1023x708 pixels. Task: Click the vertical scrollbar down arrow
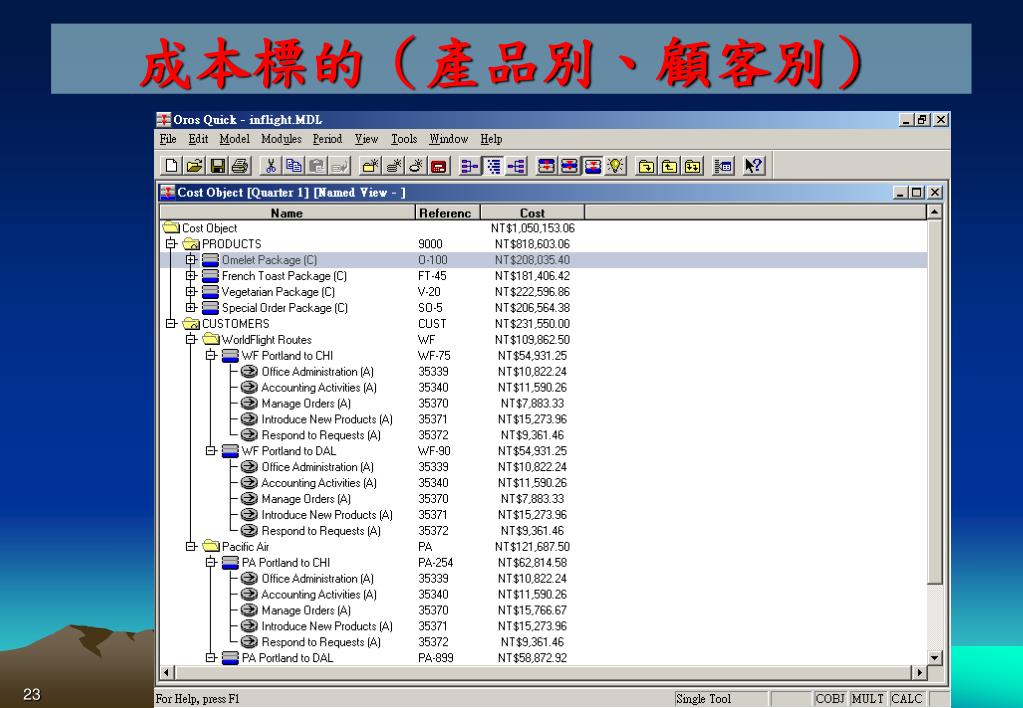click(934, 658)
